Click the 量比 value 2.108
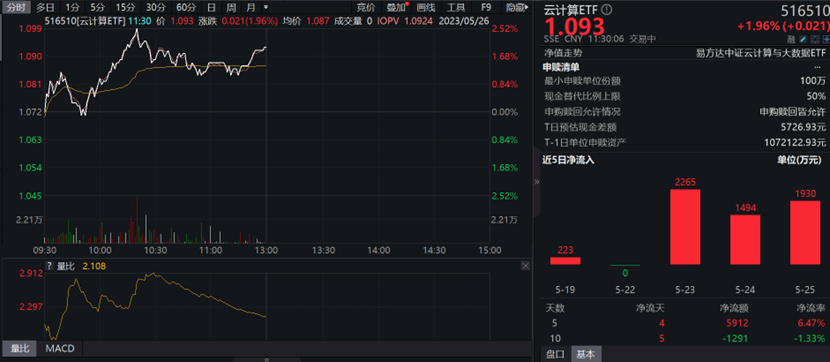830x362 pixels. [93, 266]
